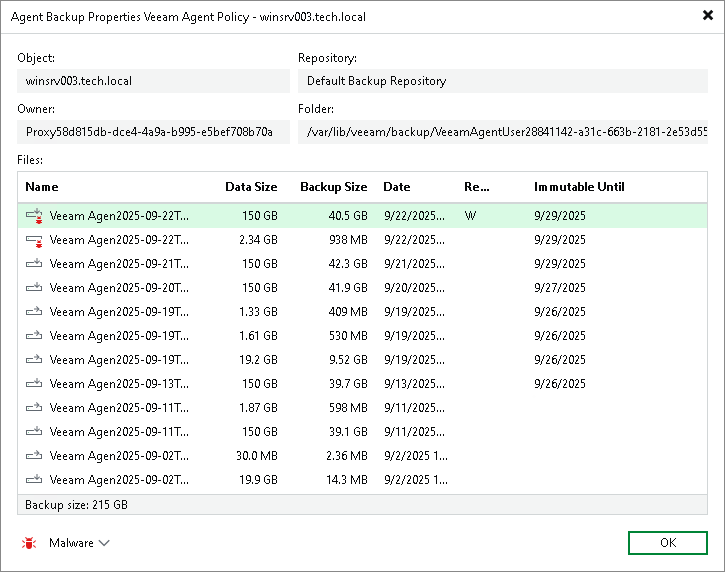Click the Backup size: 215 GB summary

(76, 505)
